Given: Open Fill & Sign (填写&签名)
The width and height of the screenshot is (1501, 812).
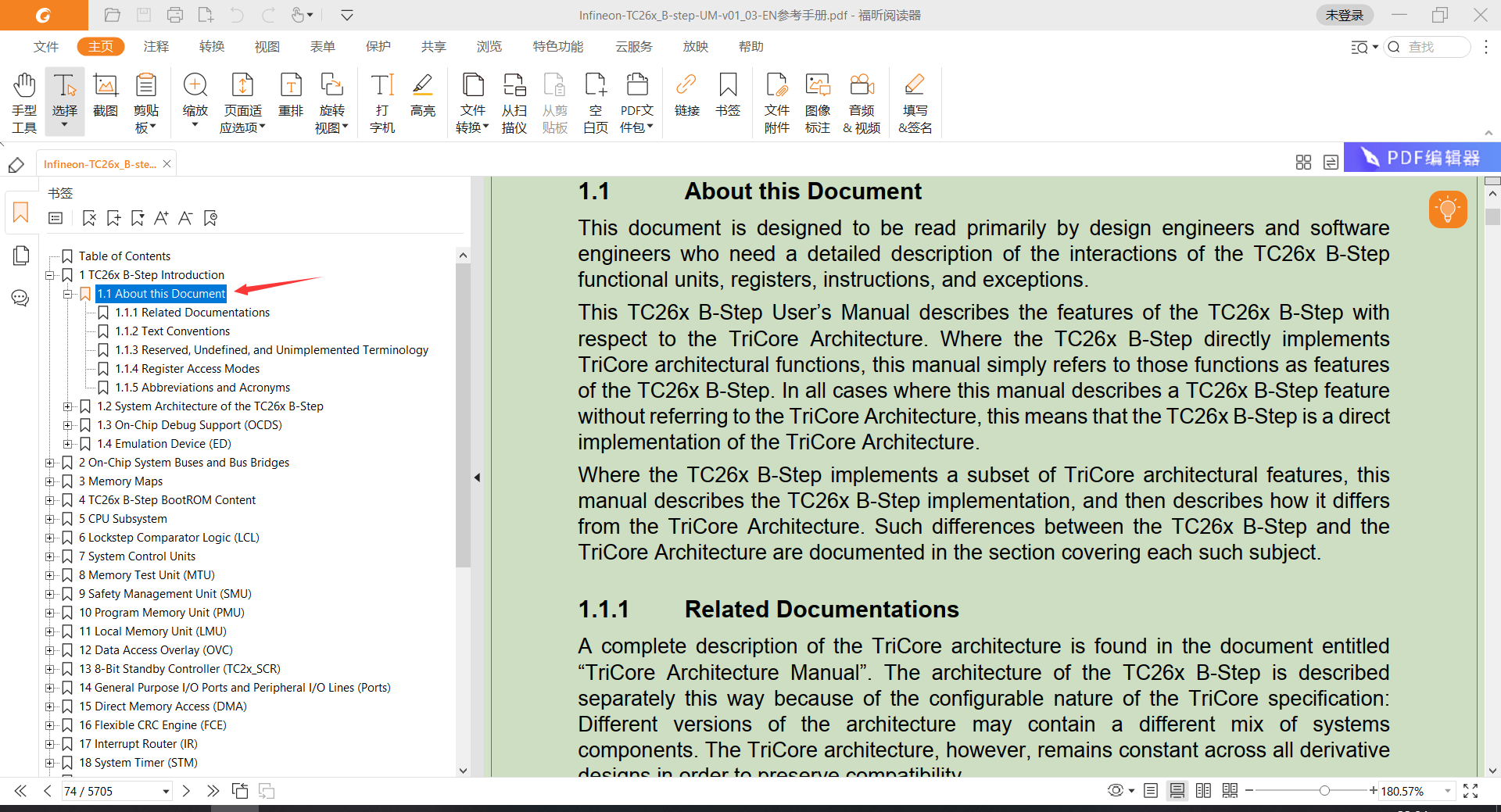Looking at the screenshot, I should pos(915,102).
